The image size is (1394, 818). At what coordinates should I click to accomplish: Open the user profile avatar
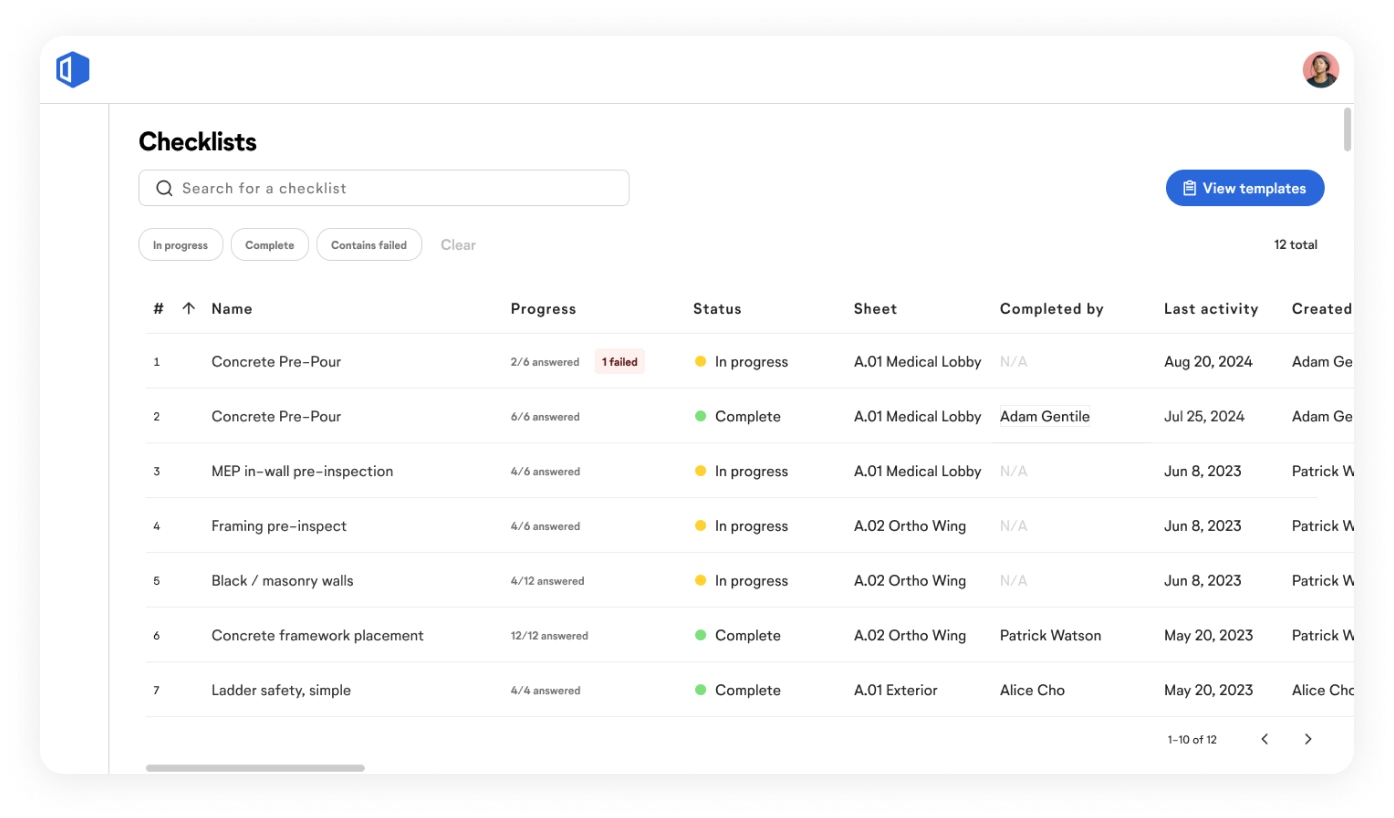pyautogui.click(x=1320, y=70)
